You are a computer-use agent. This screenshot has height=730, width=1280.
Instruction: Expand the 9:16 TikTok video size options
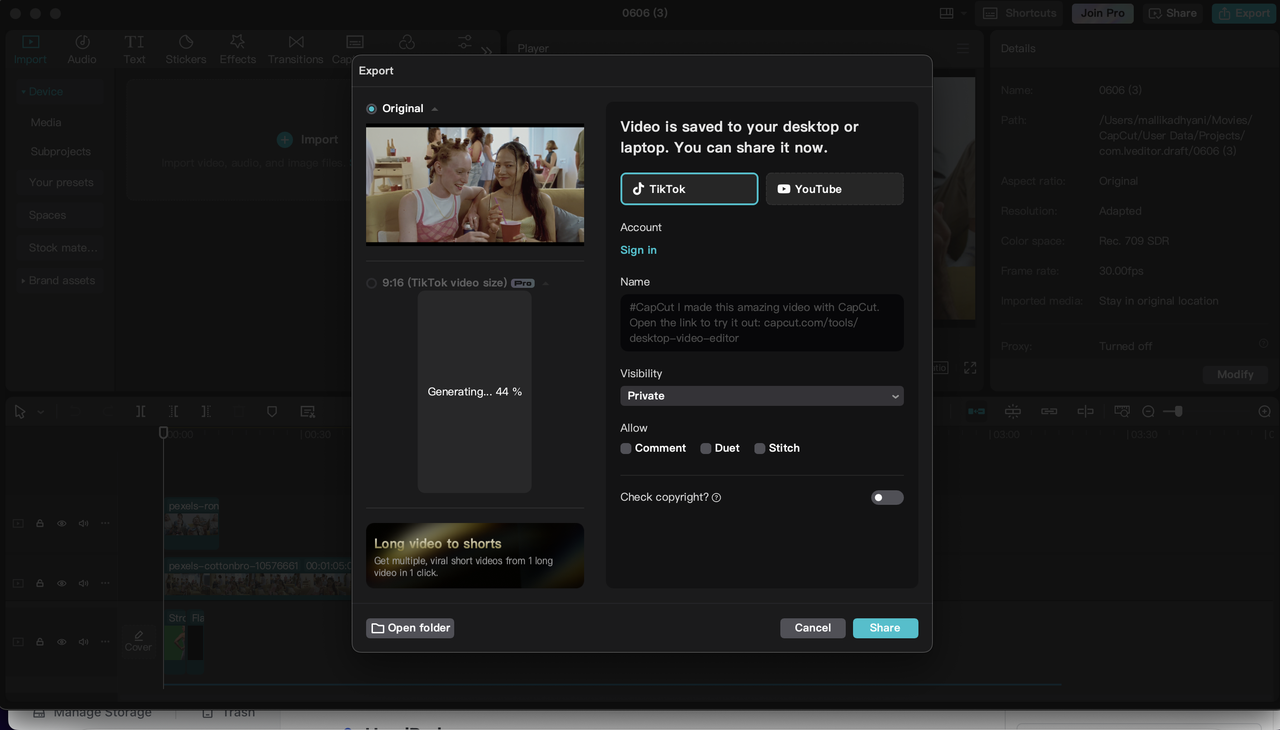pyautogui.click(x=544, y=283)
